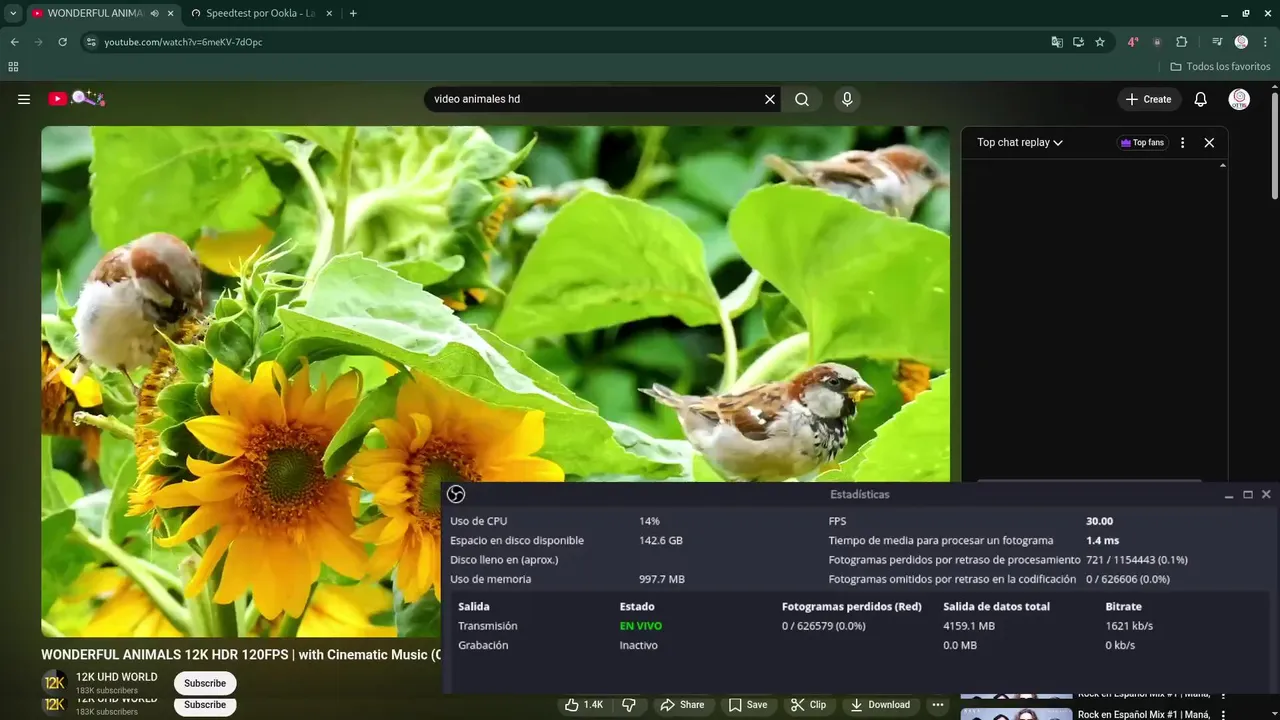Click the Estadísticas window title bar

[859, 494]
